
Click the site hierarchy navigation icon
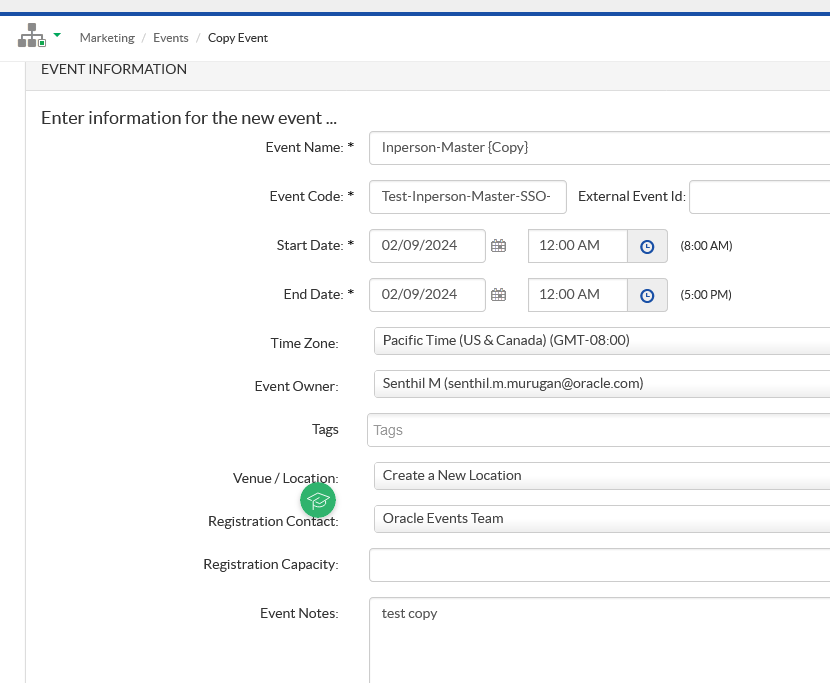point(32,36)
